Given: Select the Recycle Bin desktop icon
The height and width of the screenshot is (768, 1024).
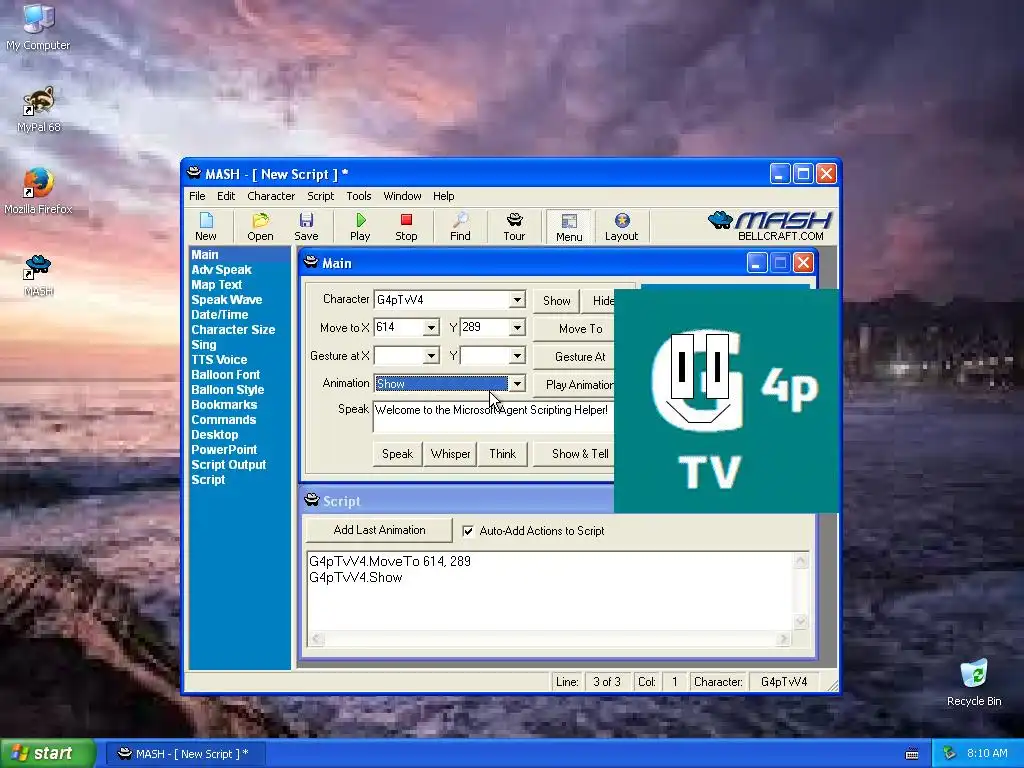Looking at the screenshot, I should click(974, 683).
